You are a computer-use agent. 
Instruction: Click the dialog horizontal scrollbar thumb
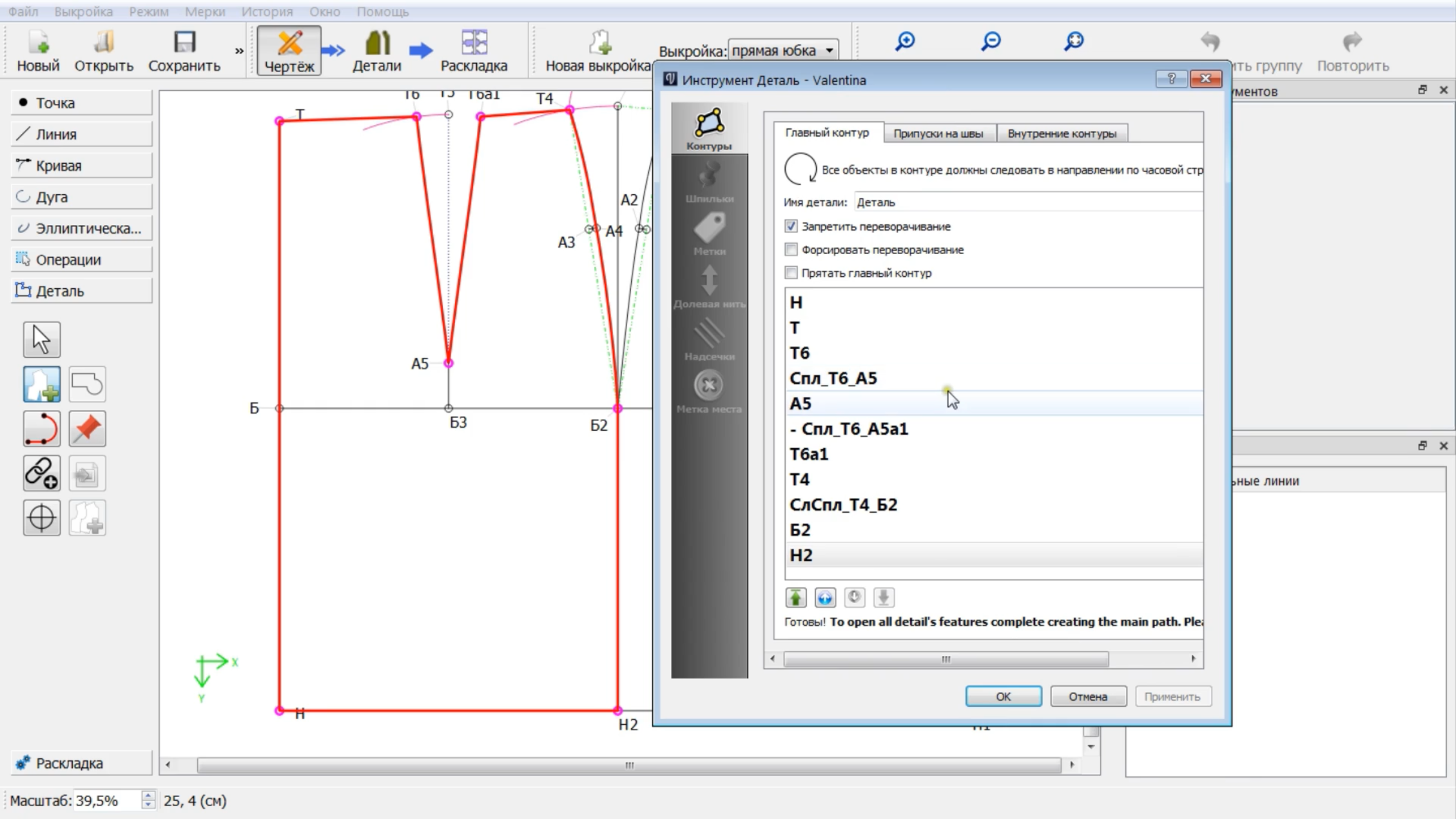click(946, 659)
